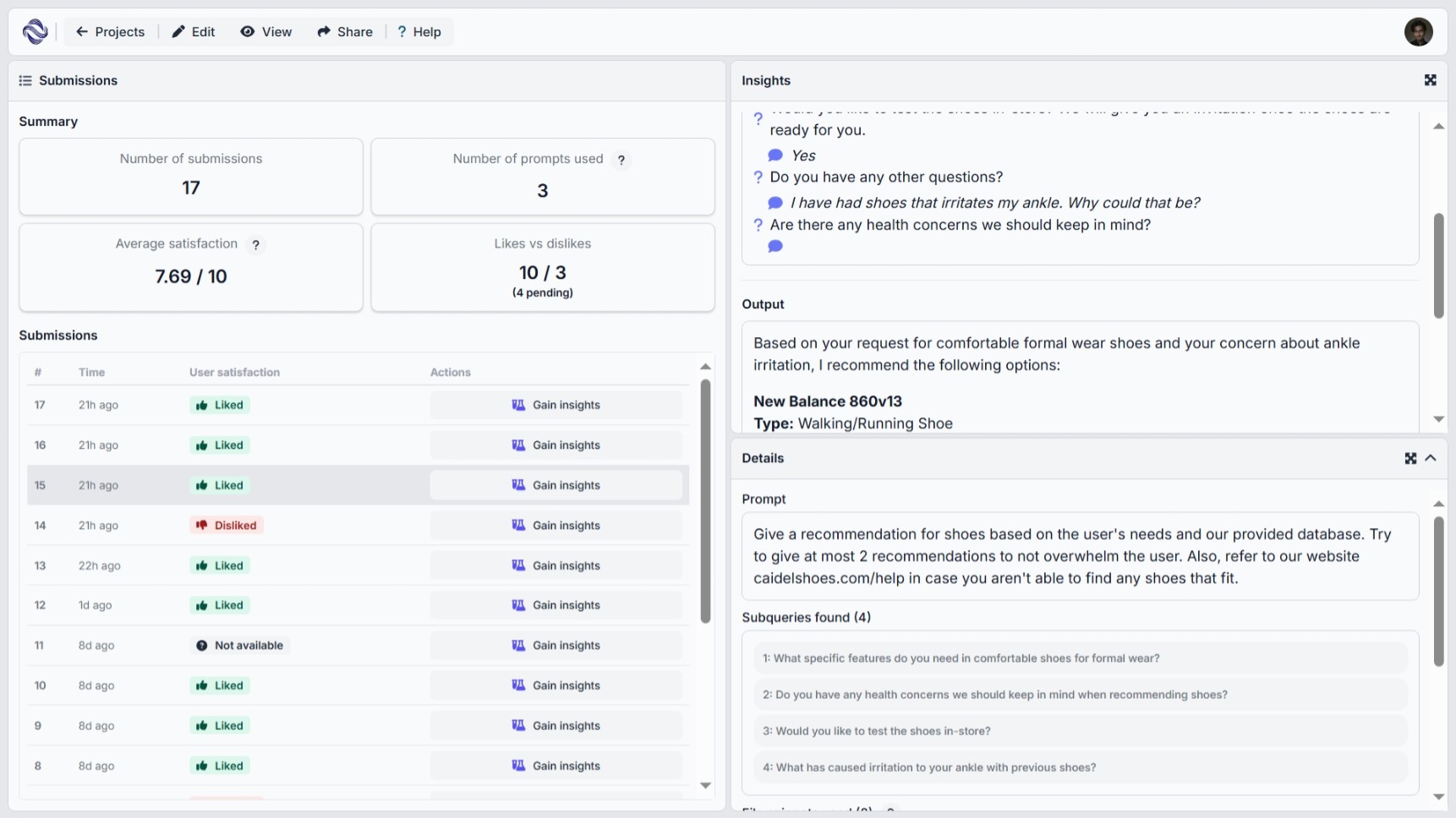Click the Not available status on submission 11
Image resolution: width=1456 pixels, height=818 pixels.
(240, 646)
